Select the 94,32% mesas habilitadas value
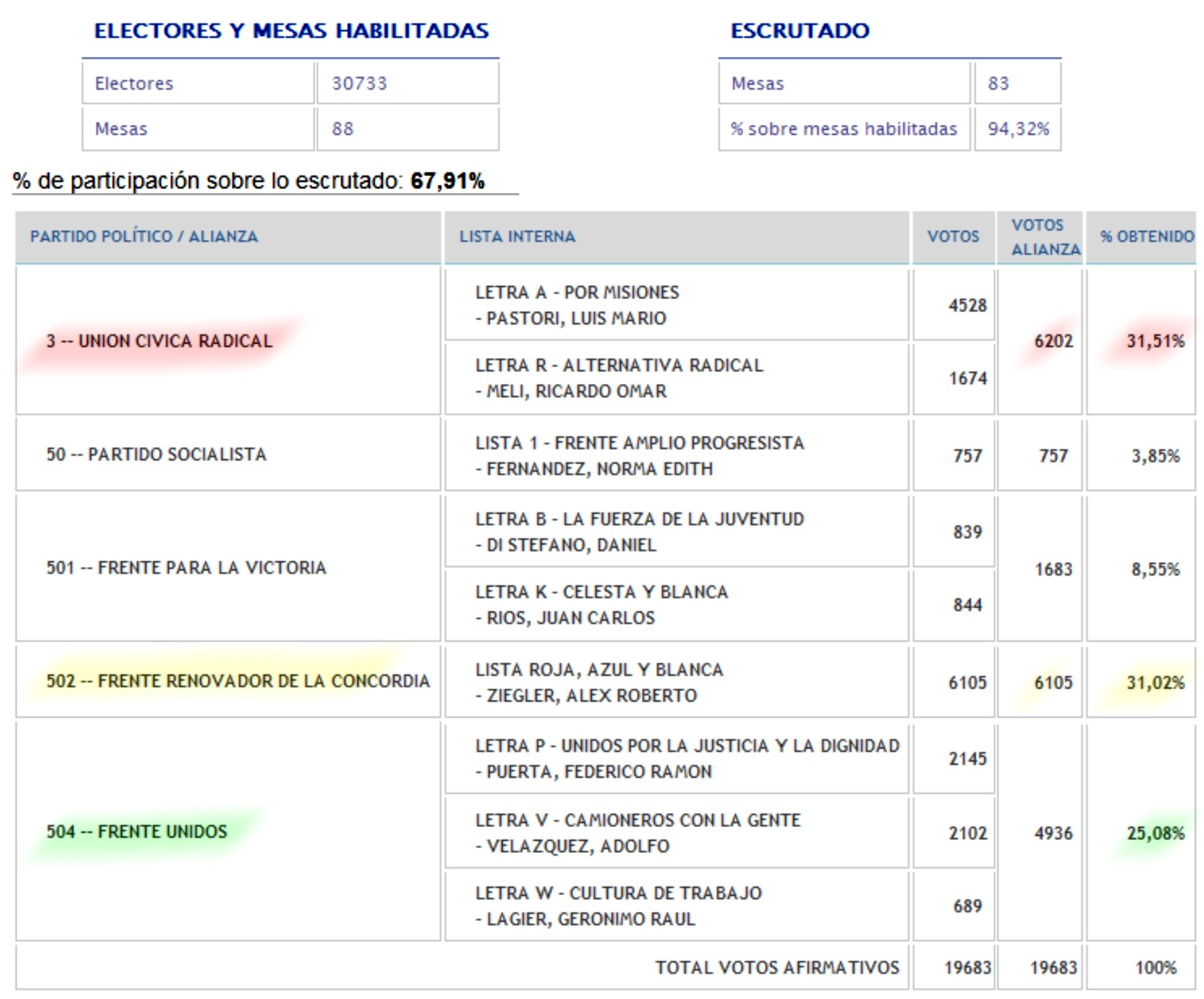This screenshot has height=999, width=1204. [x=1018, y=129]
